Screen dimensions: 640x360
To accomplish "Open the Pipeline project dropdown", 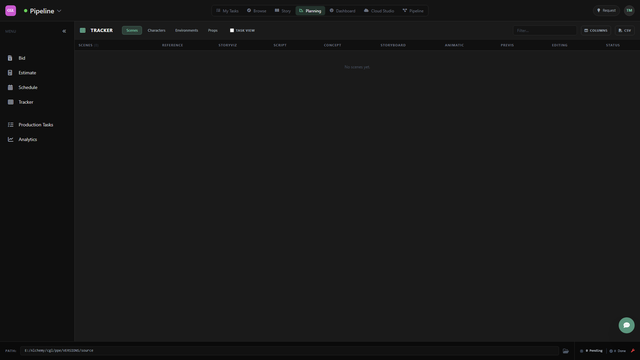I will (42, 11).
